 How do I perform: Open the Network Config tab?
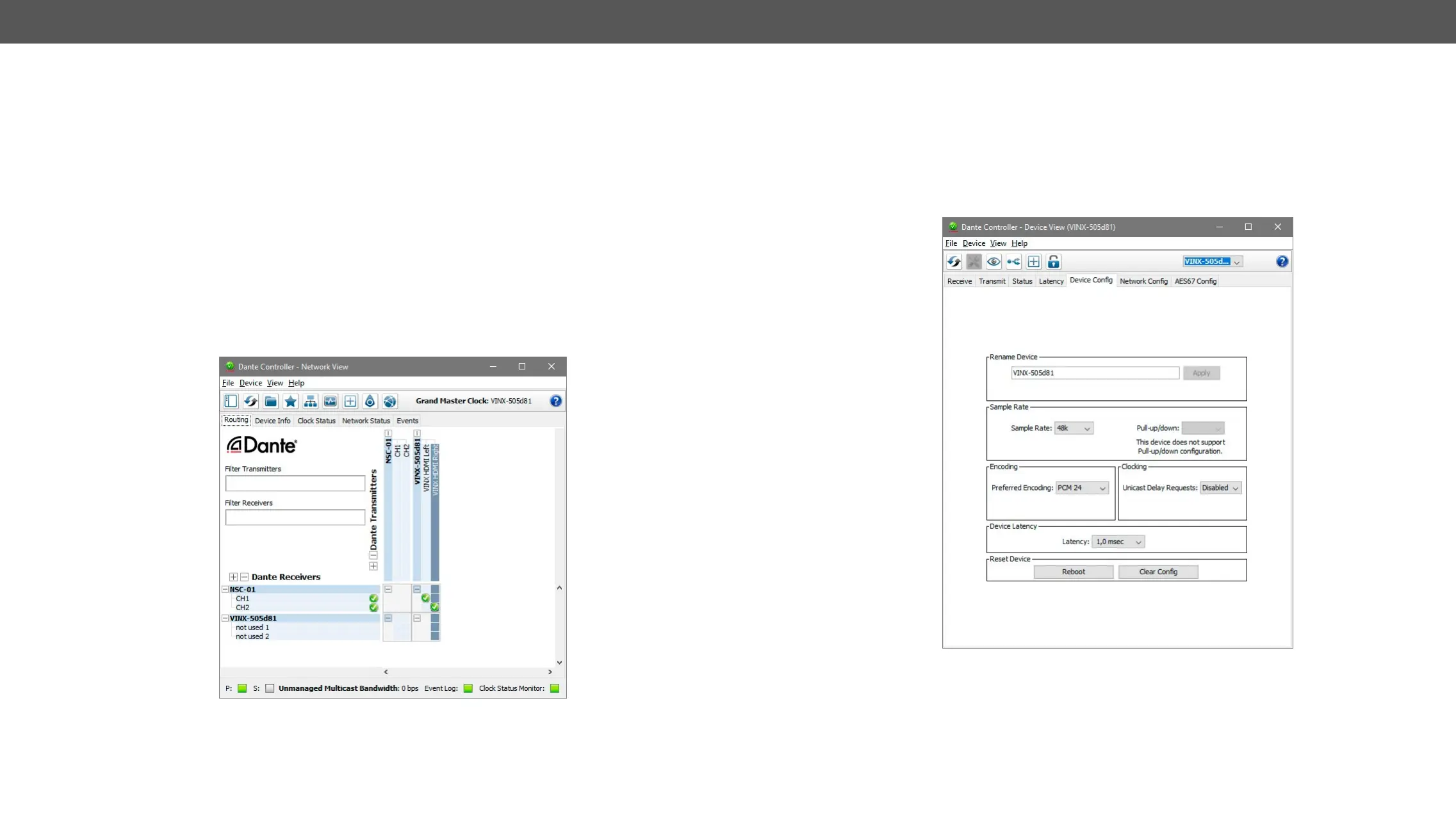[1143, 281]
